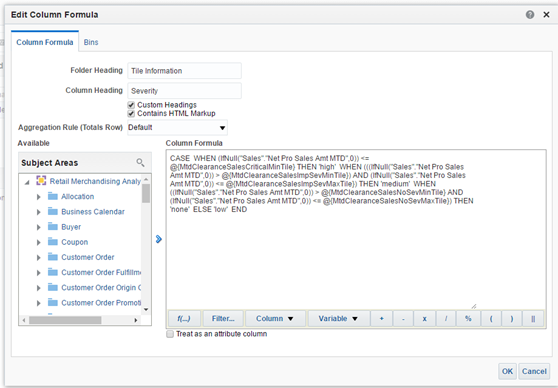Click the Cancel button

coord(534,371)
